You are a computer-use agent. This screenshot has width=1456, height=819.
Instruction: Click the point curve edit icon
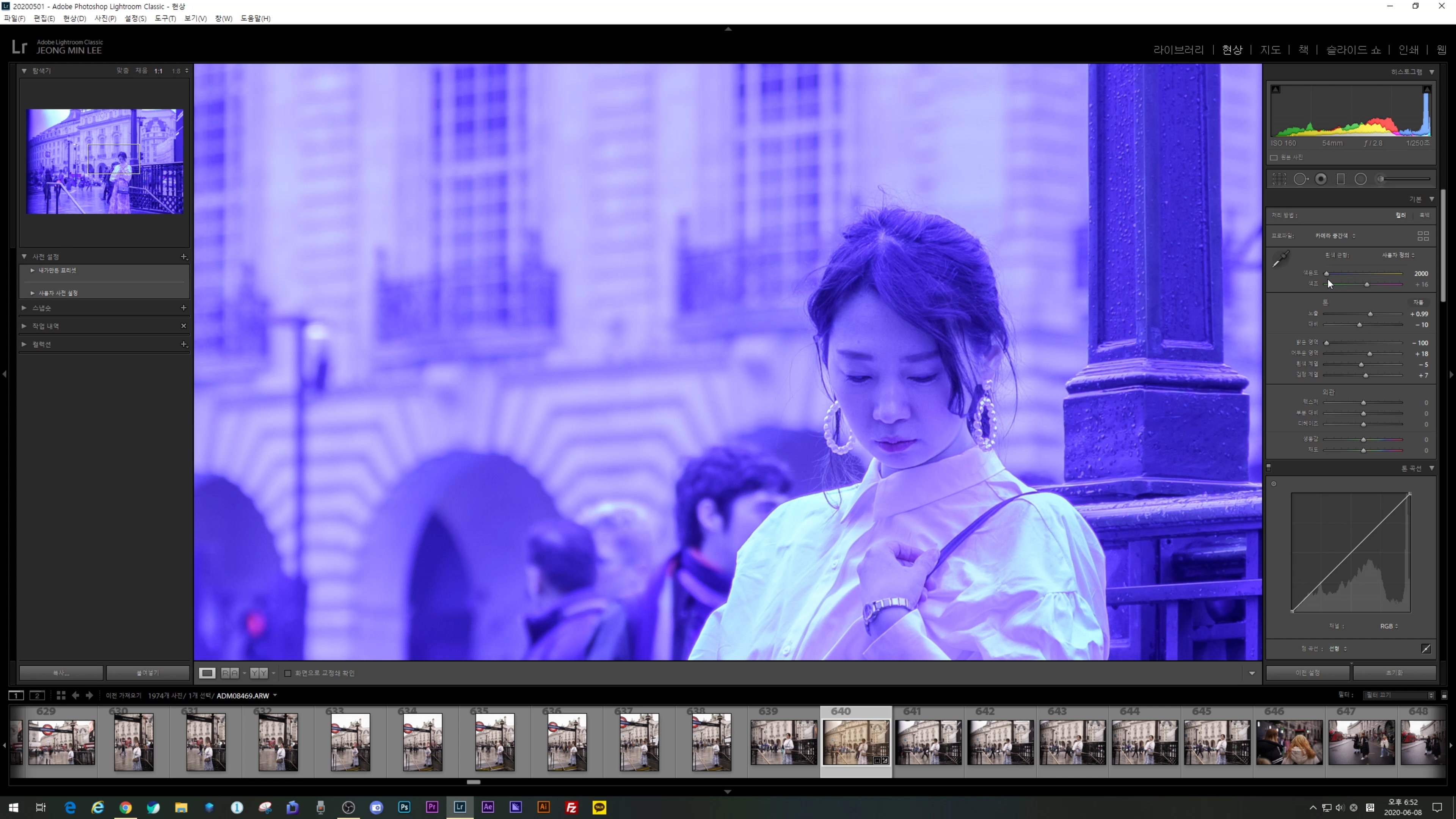[1426, 648]
